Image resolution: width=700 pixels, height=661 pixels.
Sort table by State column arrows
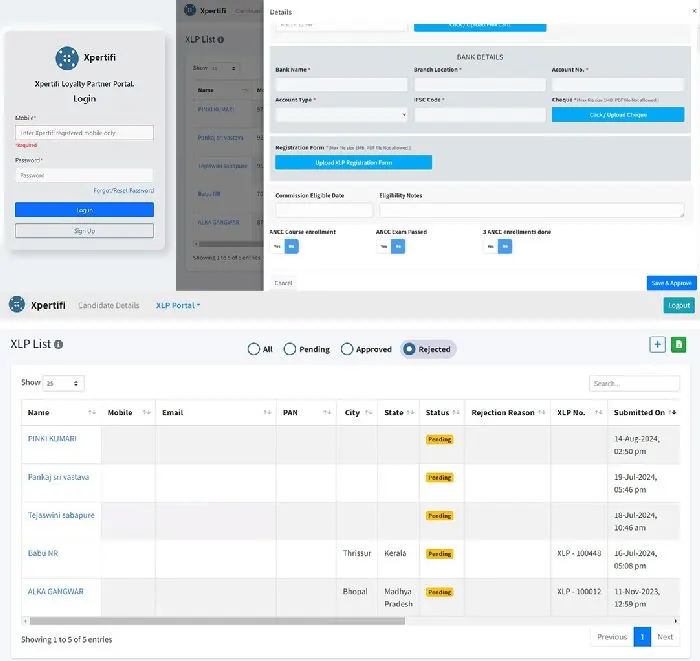pyautogui.click(x=411, y=412)
